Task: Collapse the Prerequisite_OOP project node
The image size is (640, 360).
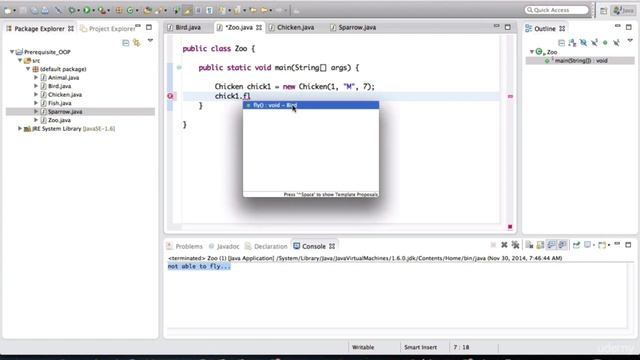Action: pyautogui.click(x=12, y=52)
